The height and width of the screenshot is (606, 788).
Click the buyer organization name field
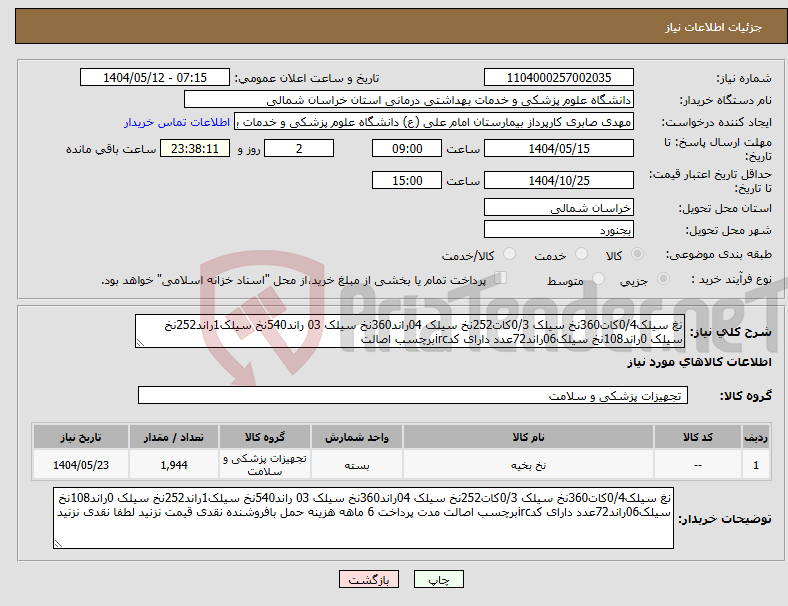409,99
